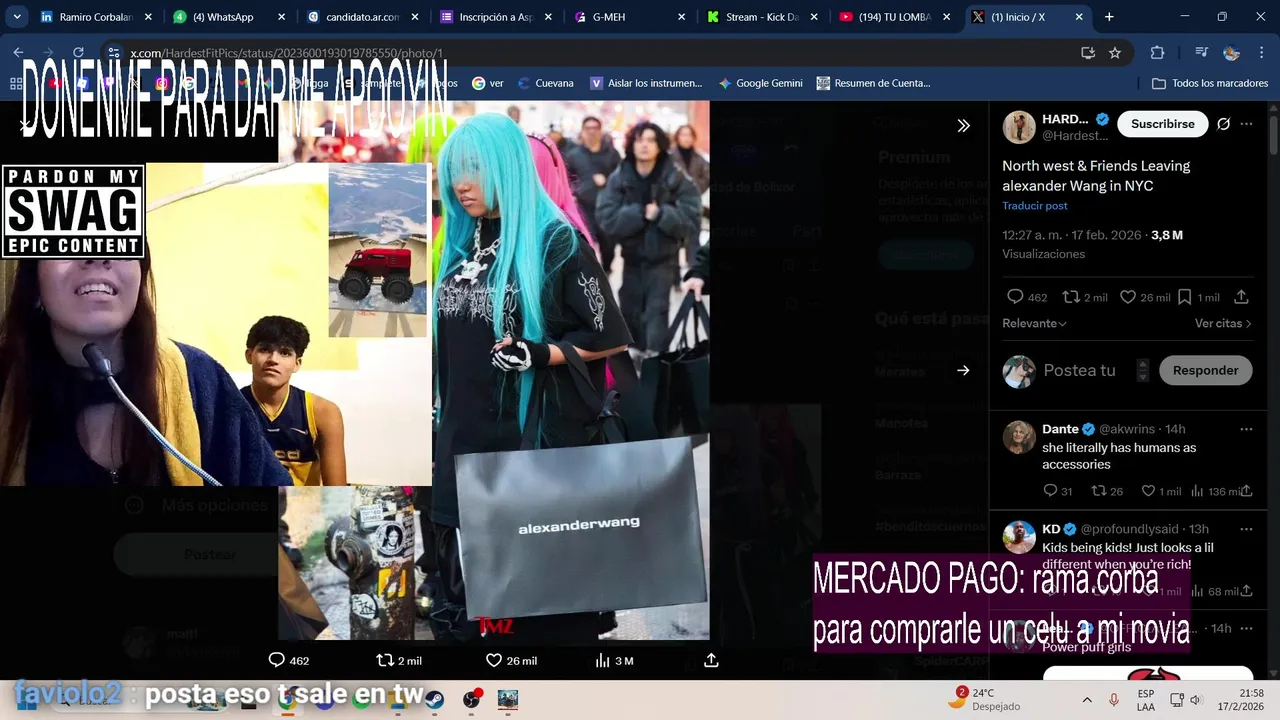The height and width of the screenshot is (720, 1280).
Task: Open Chrome three-dot menu
Action: tap(1261, 53)
